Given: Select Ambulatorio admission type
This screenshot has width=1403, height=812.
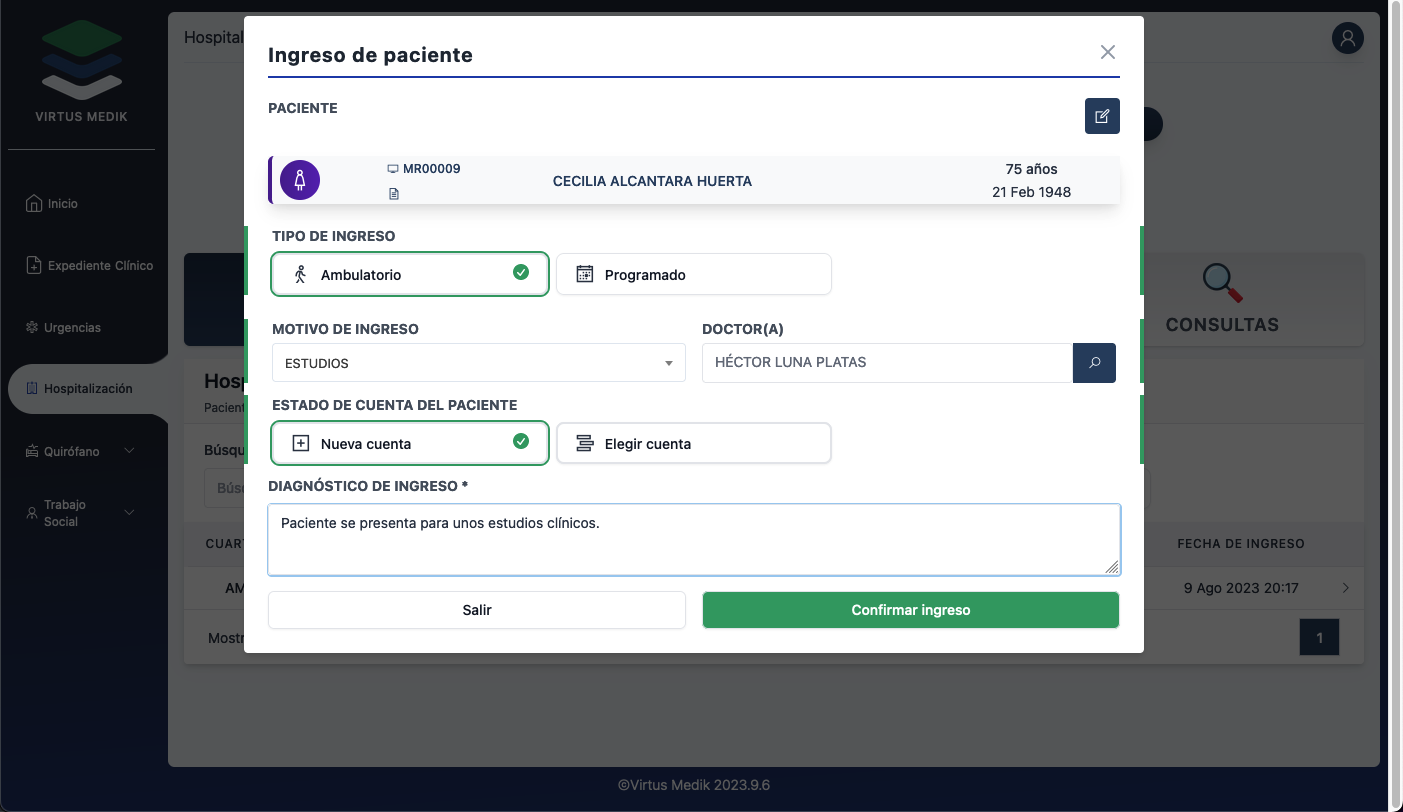Looking at the screenshot, I should pos(410,274).
